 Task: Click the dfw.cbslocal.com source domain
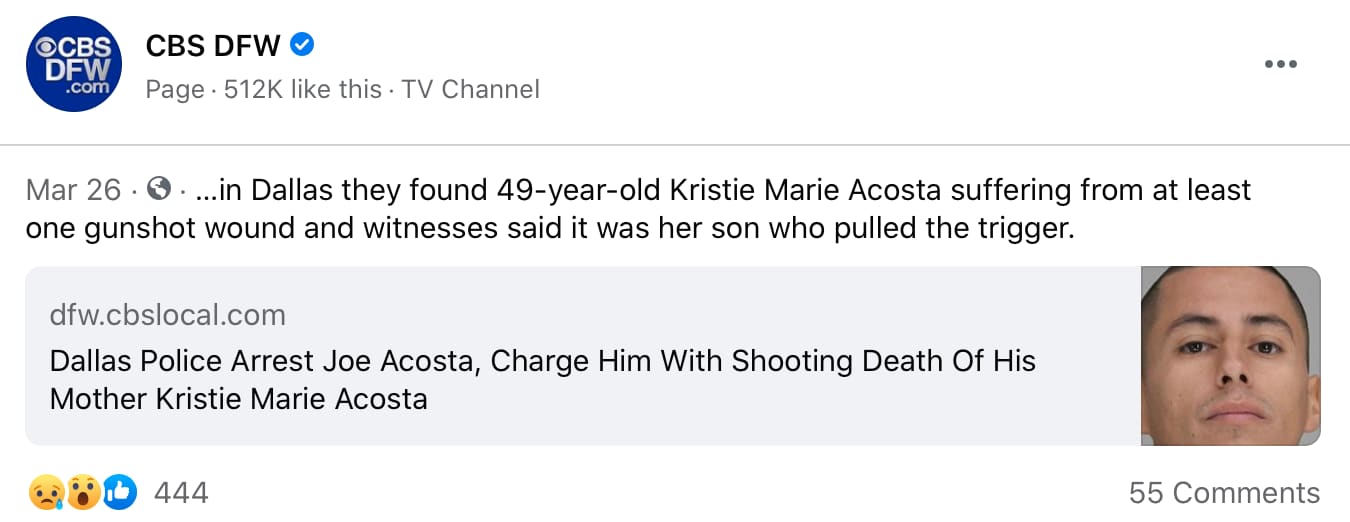(167, 316)
